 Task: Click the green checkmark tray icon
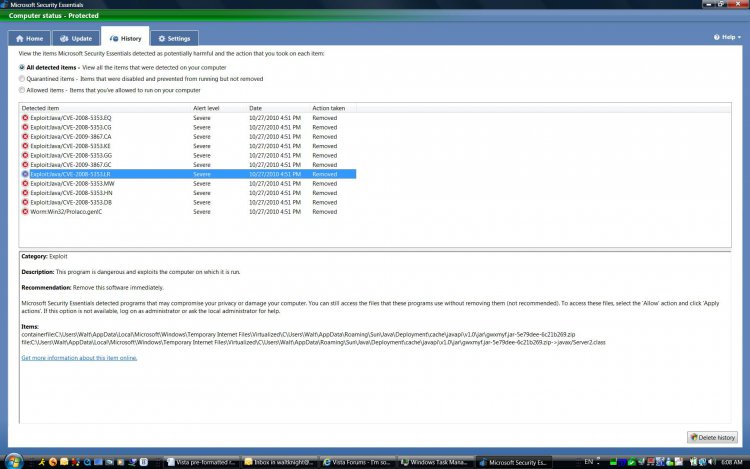point(631,462)
